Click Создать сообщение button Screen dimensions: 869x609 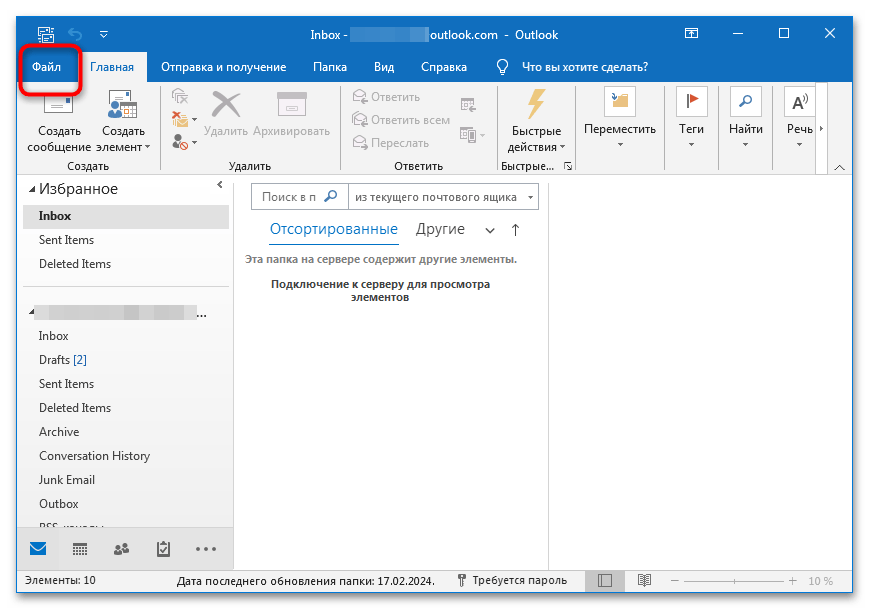click(x=59, y=121)
